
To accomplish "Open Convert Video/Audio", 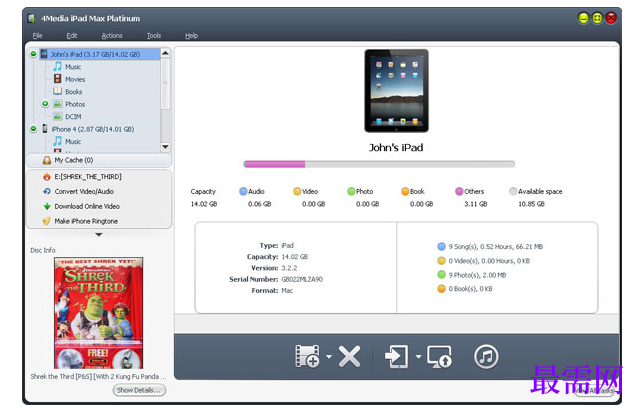I will (x=84, y=191).
